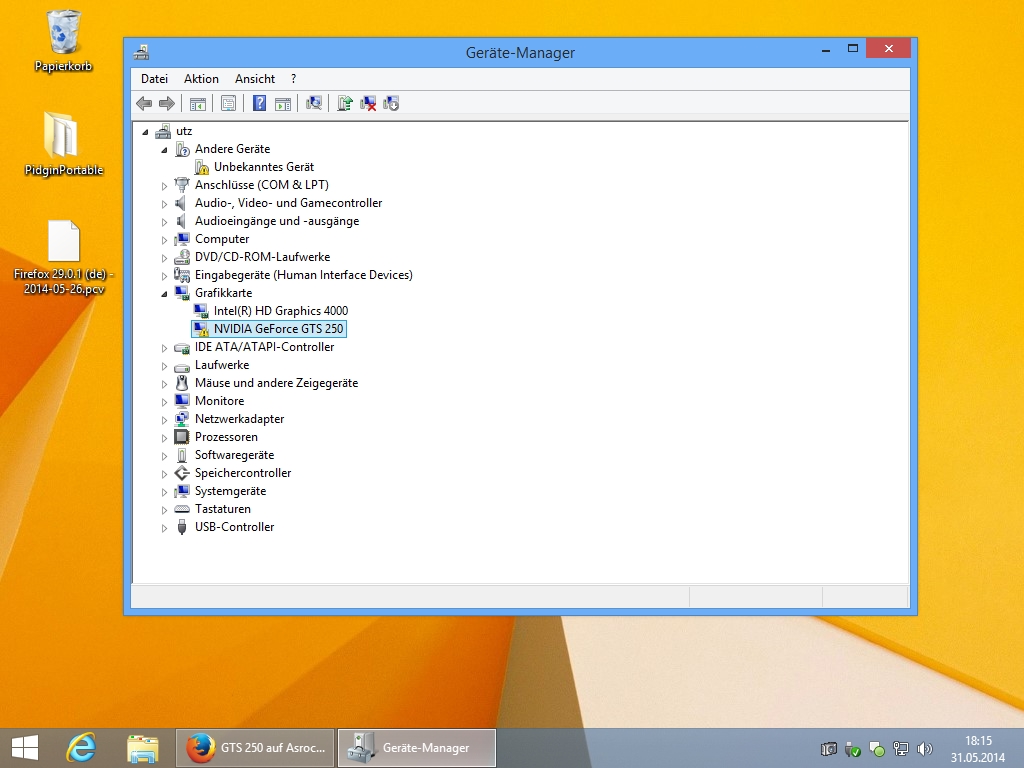Click Uninstall device toolbar icon
1024x768 pixels.
(x=368, y=103)
